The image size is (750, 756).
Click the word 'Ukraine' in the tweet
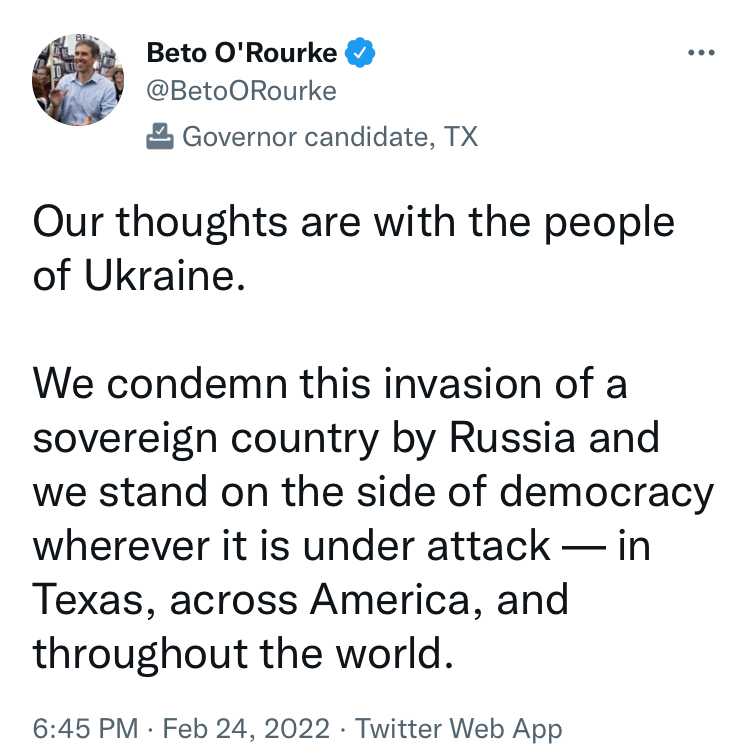point(160,275)
